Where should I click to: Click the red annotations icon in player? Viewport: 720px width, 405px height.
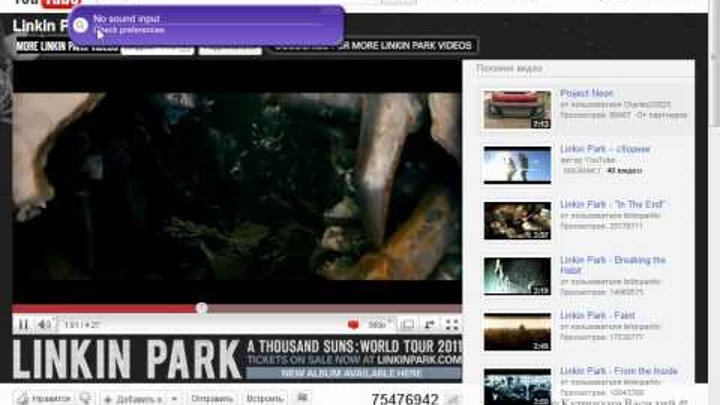(x=353, y=325)
